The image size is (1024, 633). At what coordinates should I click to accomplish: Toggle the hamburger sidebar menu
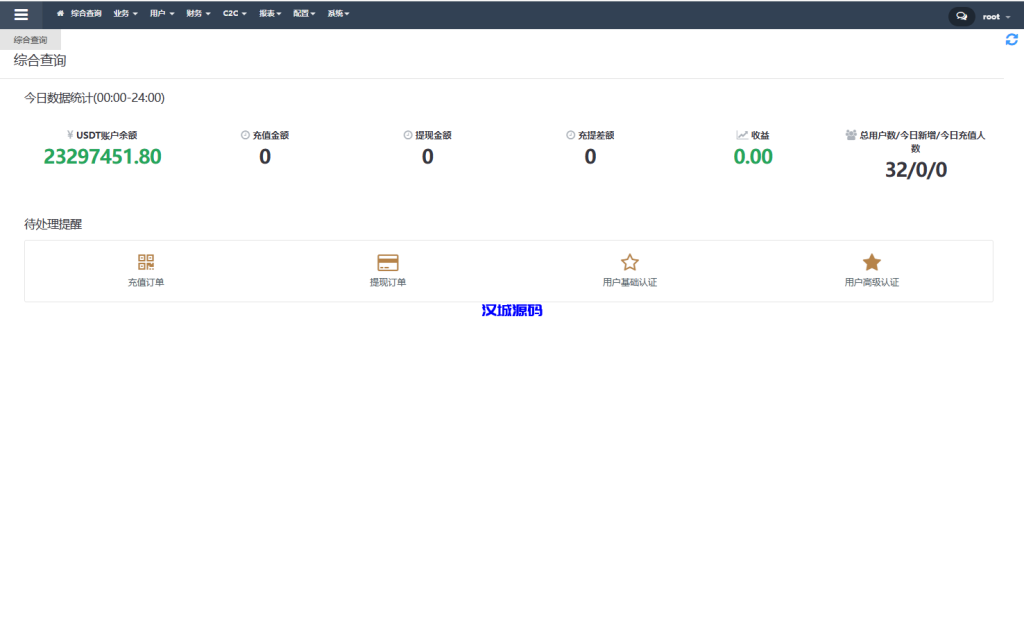[x=21, y=15]
